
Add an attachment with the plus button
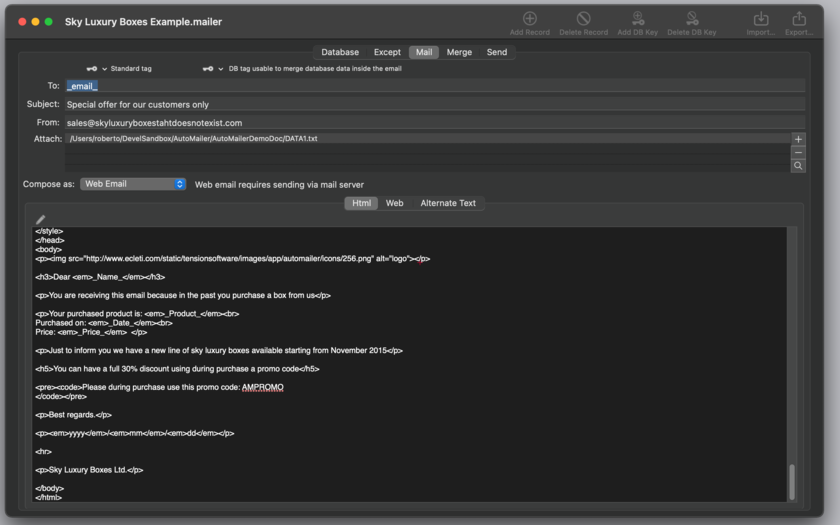798,139
